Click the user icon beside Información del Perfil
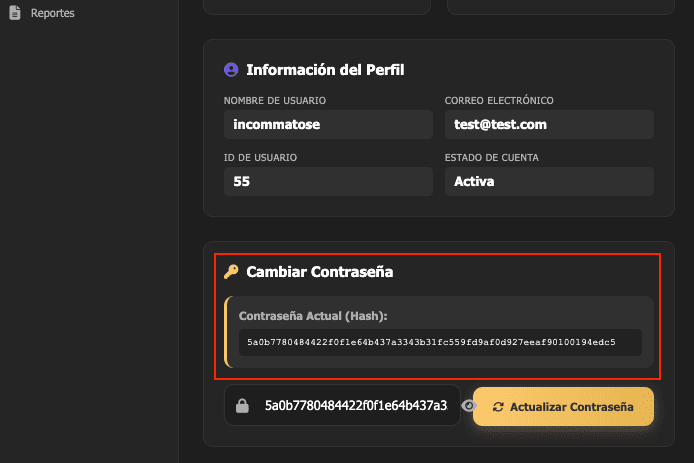Image resolution: width=694 pixels, height=463 pixels. click(x=231, y=70)
